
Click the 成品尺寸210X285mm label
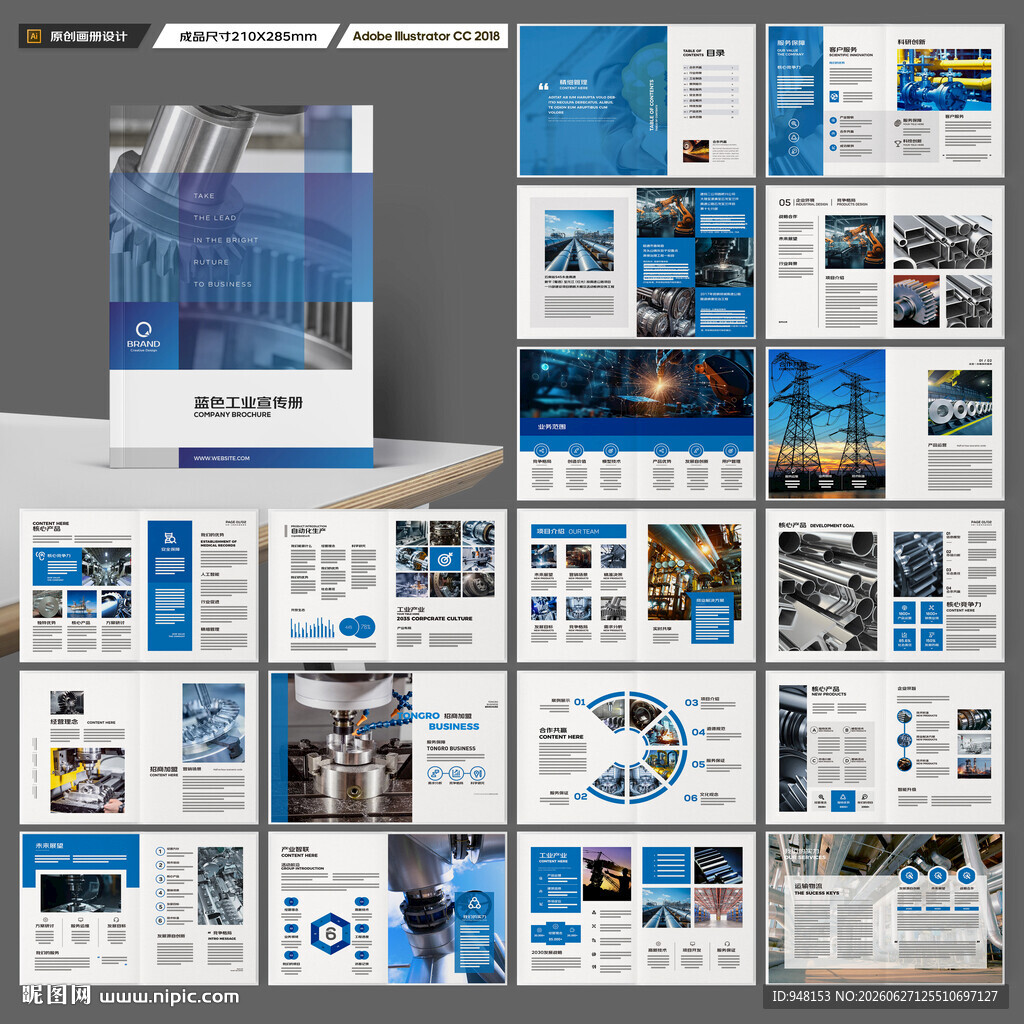(248, 37)
